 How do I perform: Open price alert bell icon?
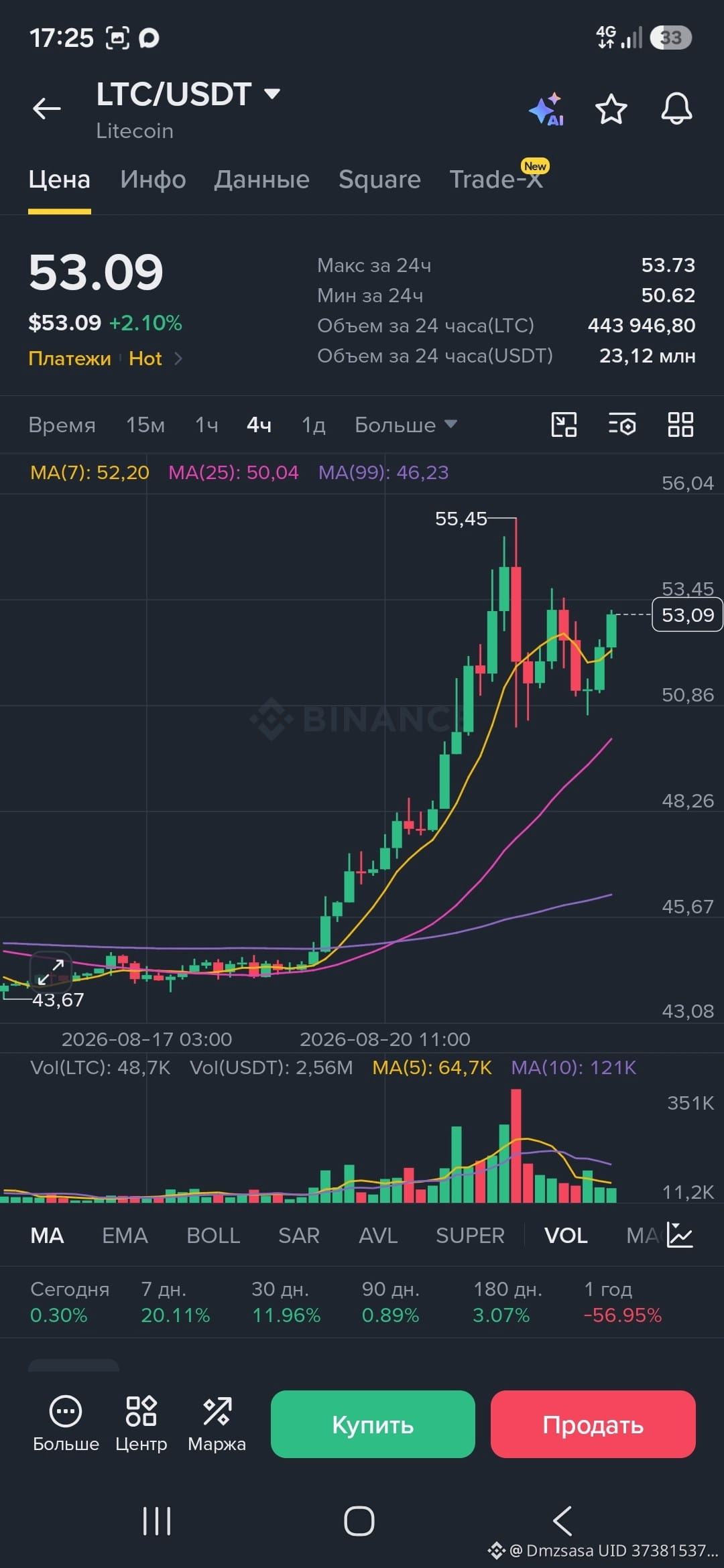676,108
